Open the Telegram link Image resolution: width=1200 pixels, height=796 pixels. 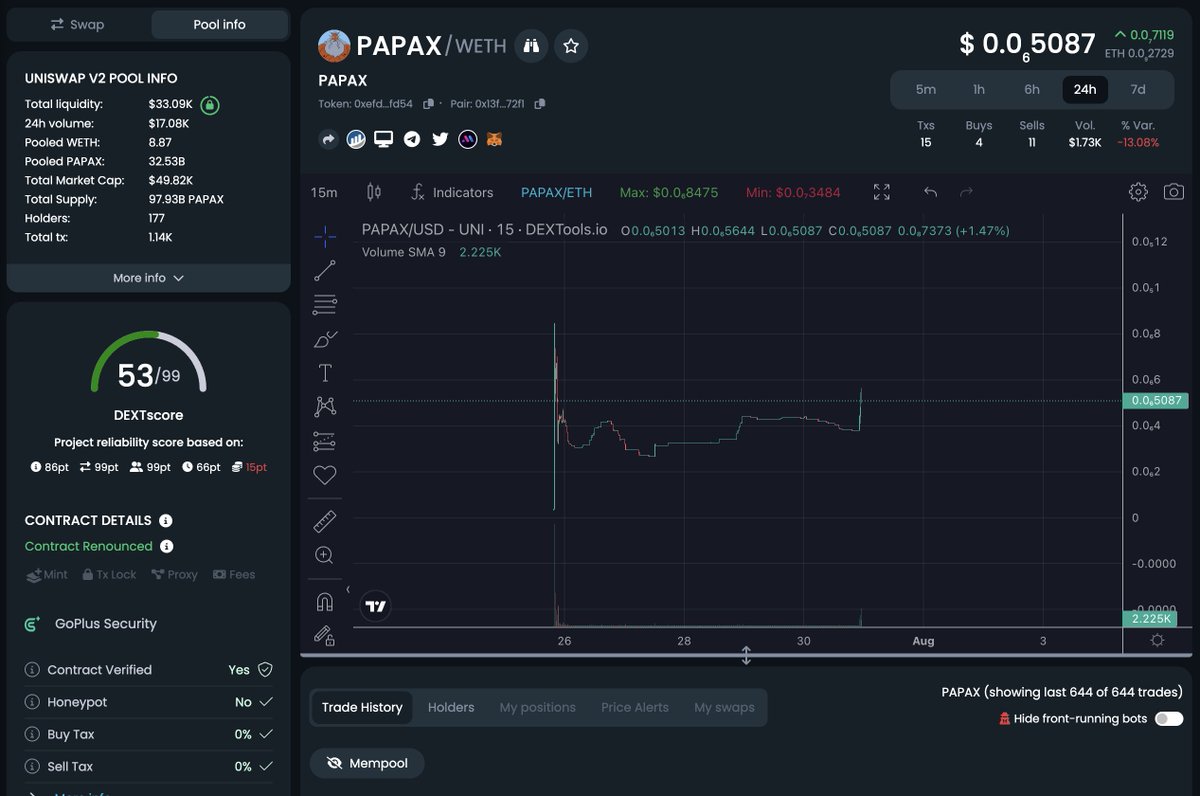[412, 139]
